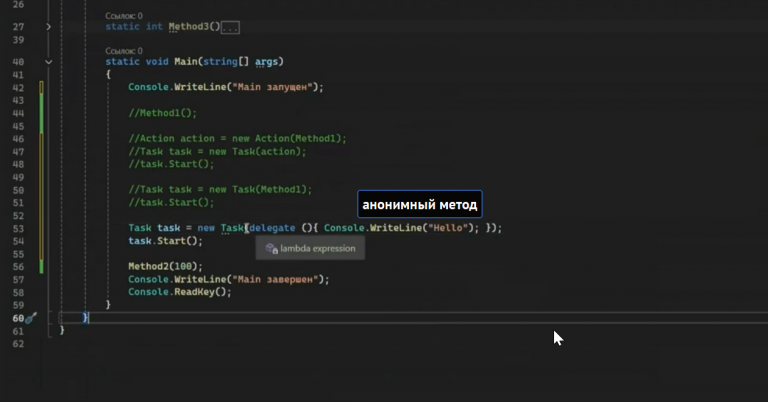Image resolution: width=768 pixels, height=402 pixels.
Task: Expand the collapsed '...' box after Method3()
Action: [x=230, y=27]
